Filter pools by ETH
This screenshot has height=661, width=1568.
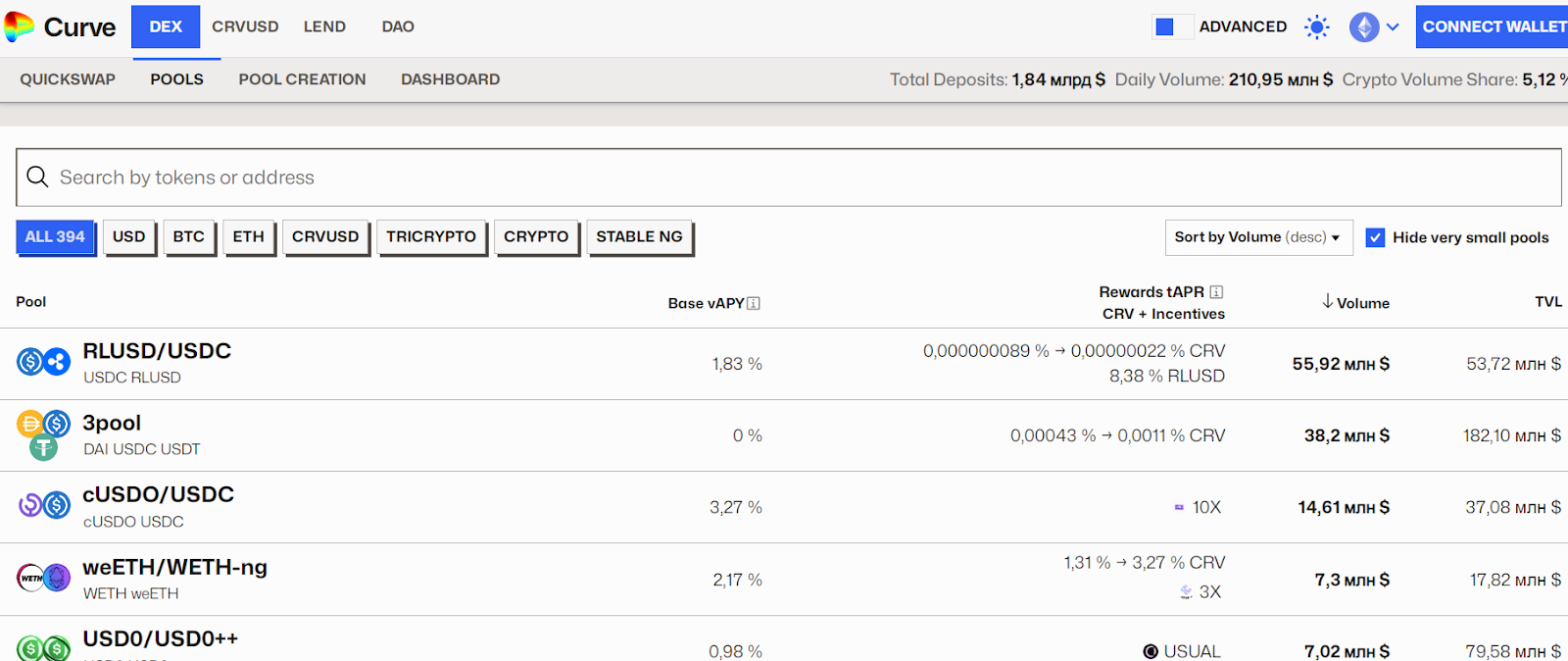tap(249, 237)
